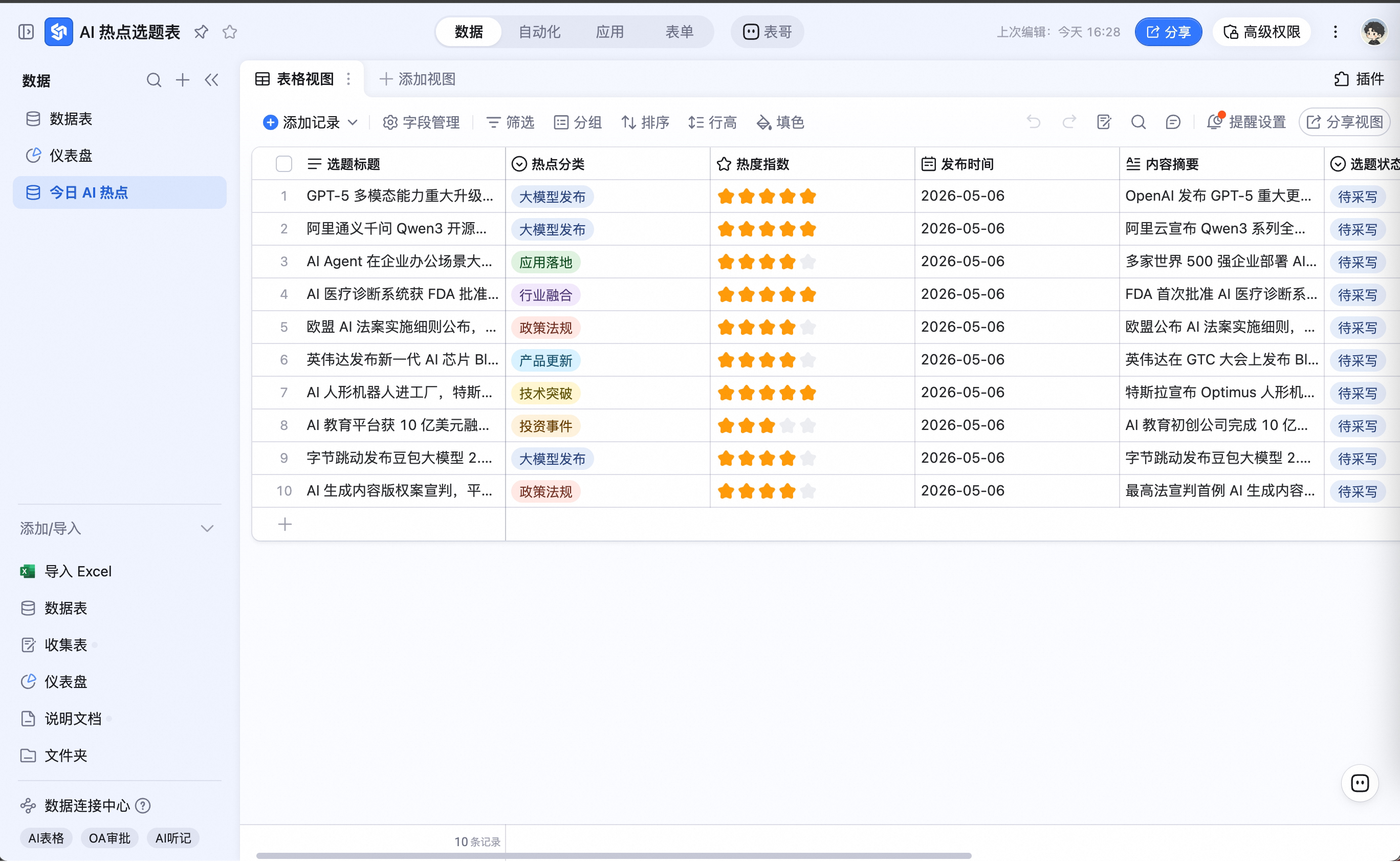
Task: Favorite the table with the star icon
Action: (x=230, y=32)
